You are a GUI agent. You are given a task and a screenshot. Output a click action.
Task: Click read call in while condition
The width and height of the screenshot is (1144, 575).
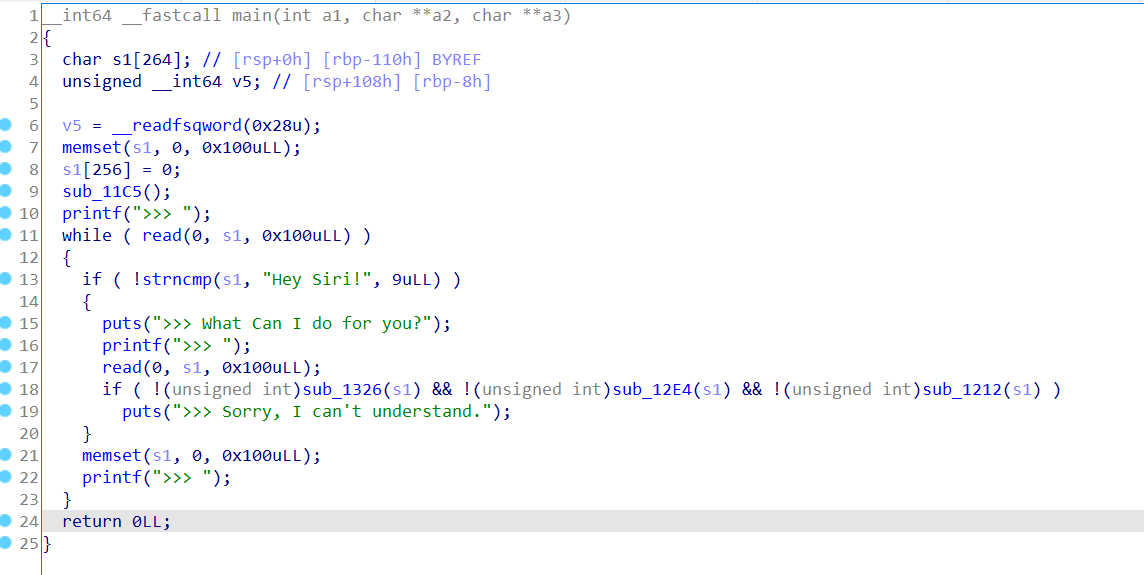[x=162, y=236]
